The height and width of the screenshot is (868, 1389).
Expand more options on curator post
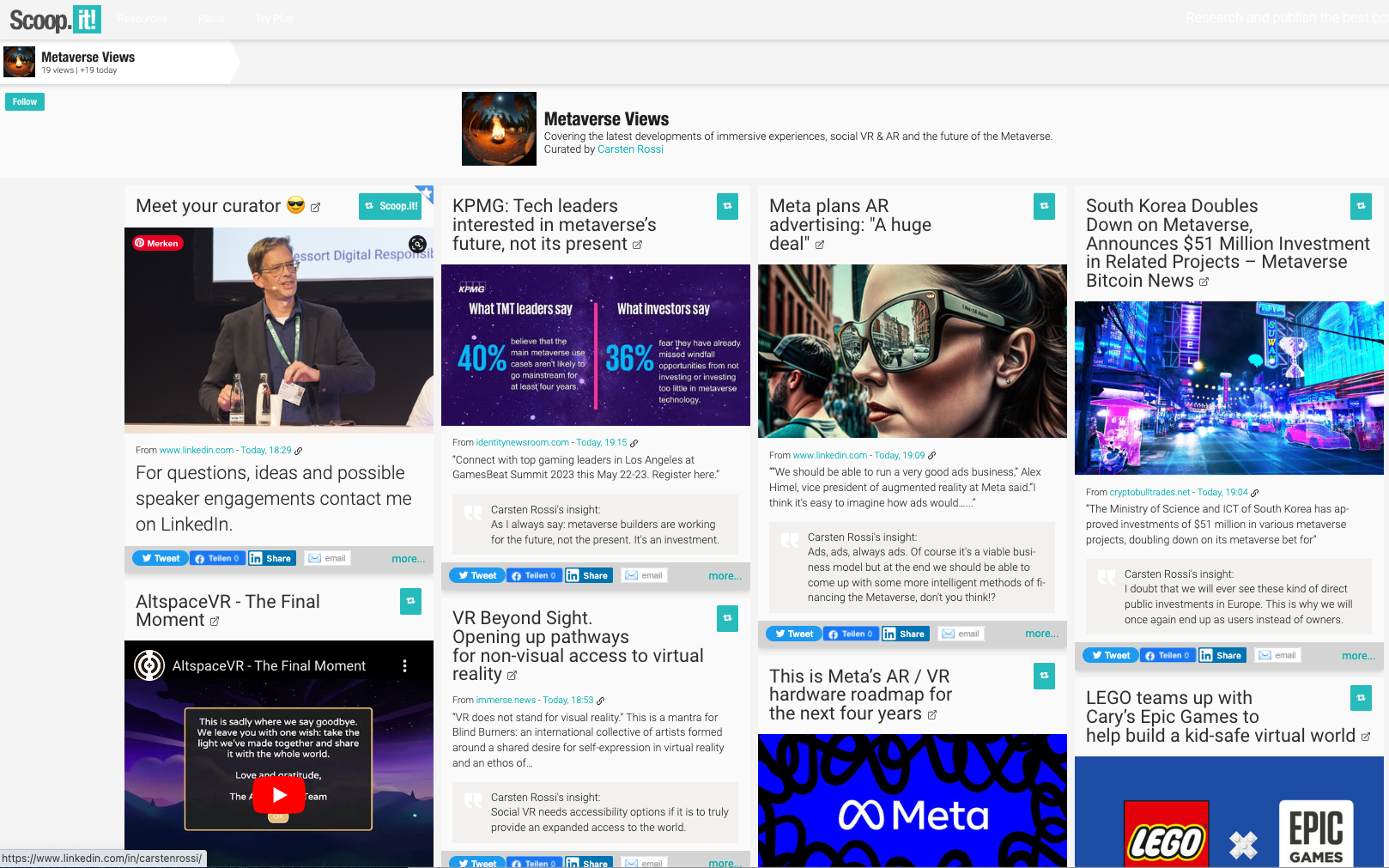409,559
